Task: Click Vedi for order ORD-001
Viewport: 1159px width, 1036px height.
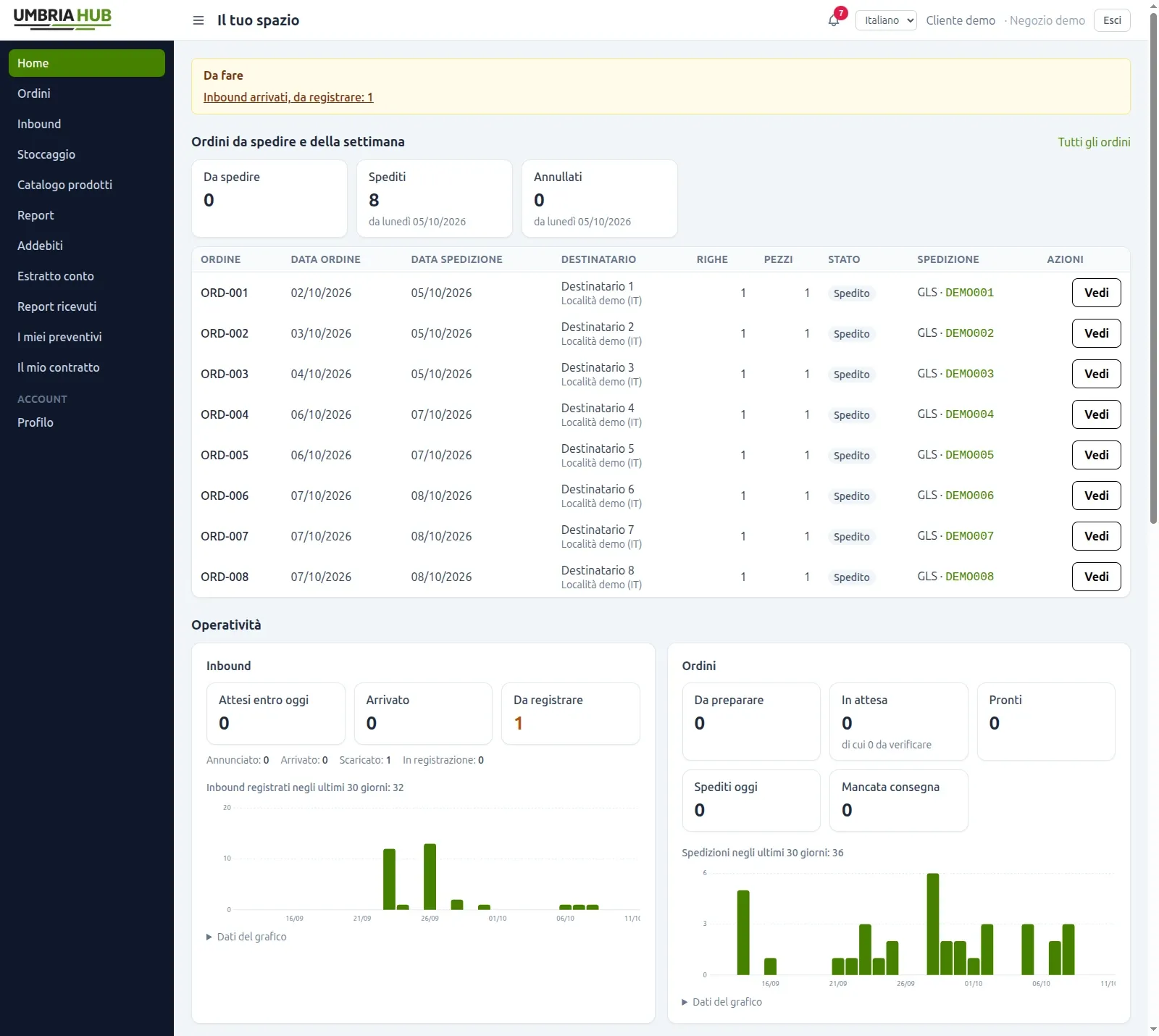Action: (x=1097, y=293)
